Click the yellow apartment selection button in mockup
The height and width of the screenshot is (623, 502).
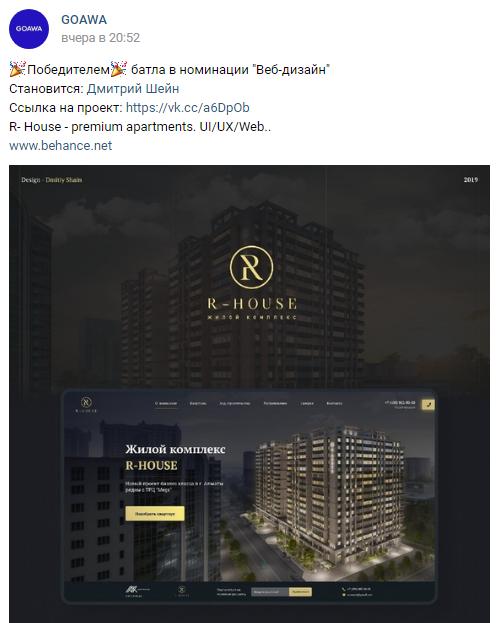[155, 513]
